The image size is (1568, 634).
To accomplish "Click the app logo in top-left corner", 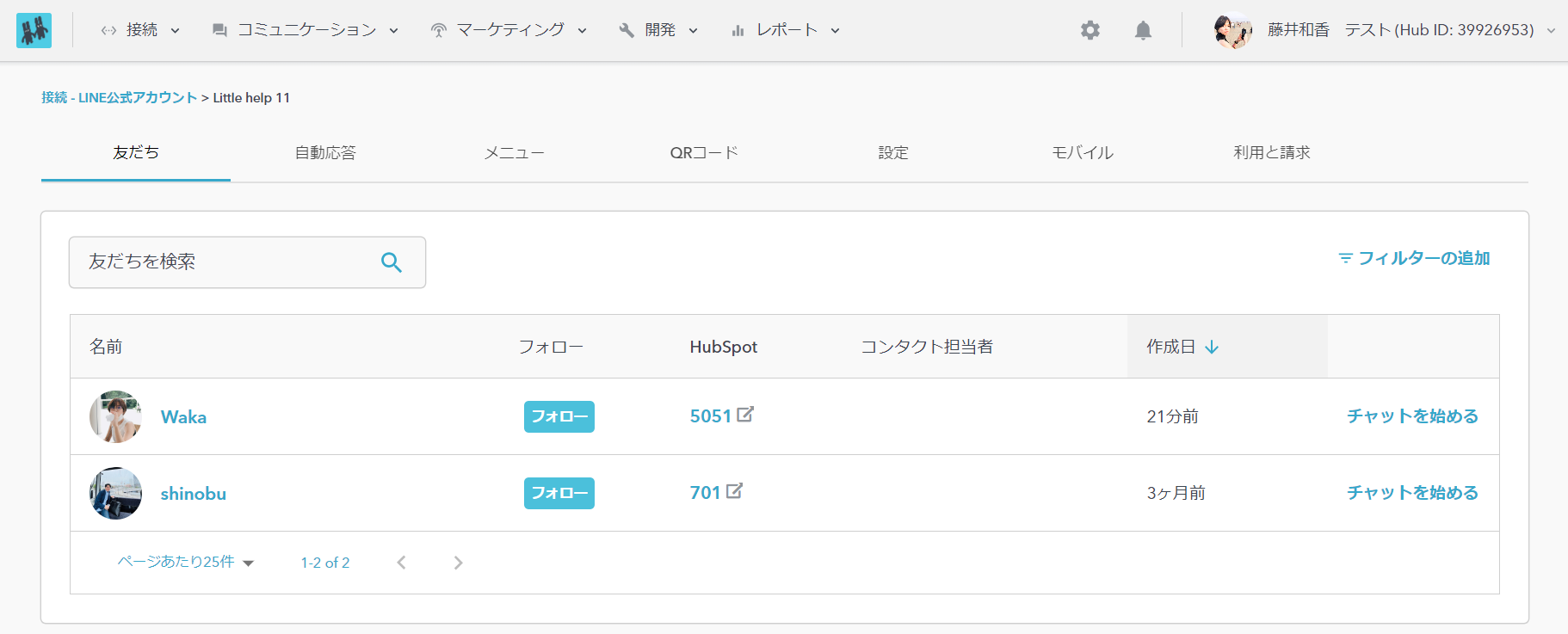I will (34, 30).
